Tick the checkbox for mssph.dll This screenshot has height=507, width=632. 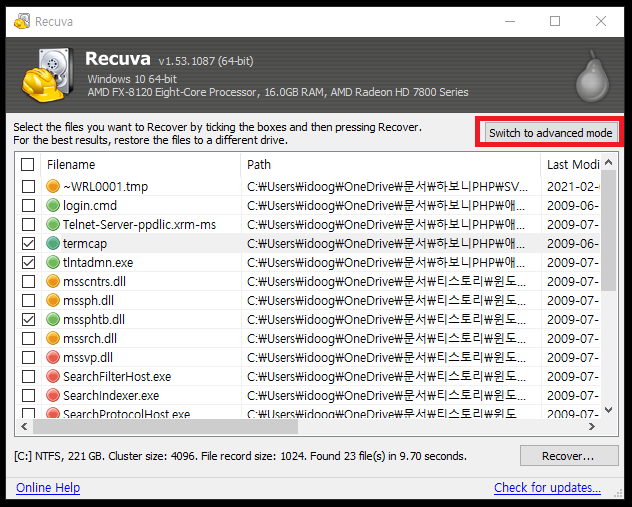coord(28,300)
